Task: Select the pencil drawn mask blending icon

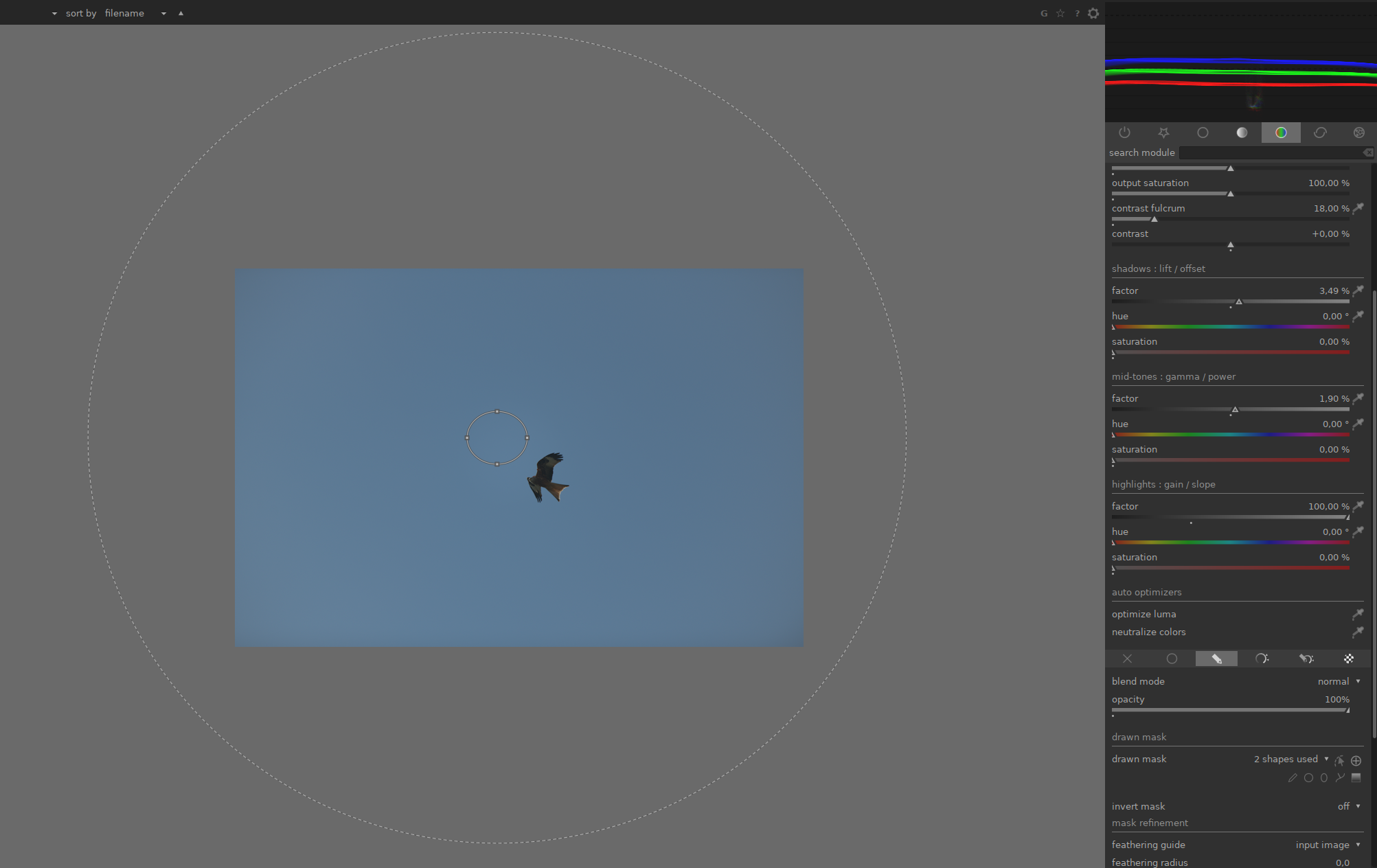Action: tap(1216, 659)
